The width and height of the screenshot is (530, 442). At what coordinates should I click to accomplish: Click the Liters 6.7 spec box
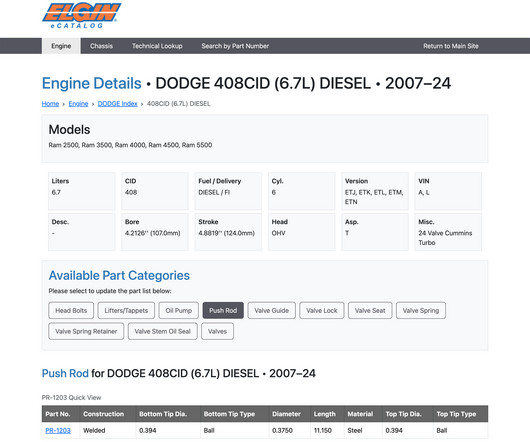tap(82, 191)
